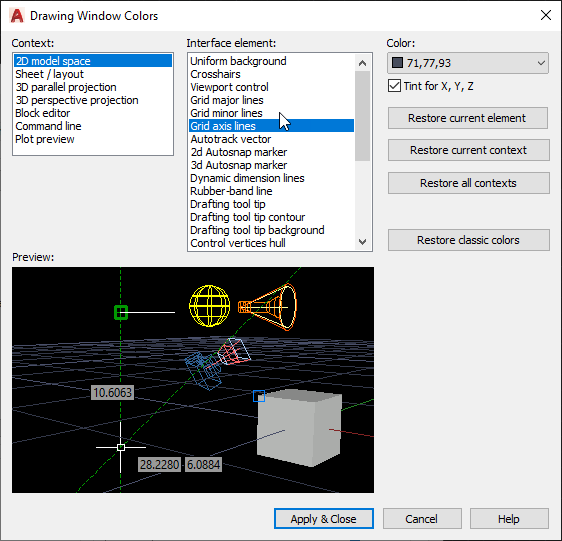This screenshot has width=562, height=541.
Task: Click Restore current context button
Action: coord(468,150)
